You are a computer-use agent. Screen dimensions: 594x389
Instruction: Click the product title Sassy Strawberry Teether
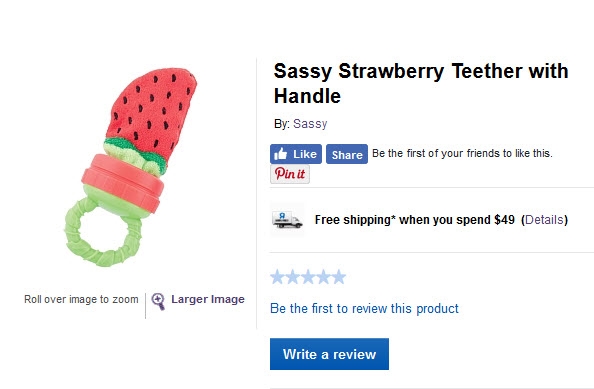tap(421, 83)
